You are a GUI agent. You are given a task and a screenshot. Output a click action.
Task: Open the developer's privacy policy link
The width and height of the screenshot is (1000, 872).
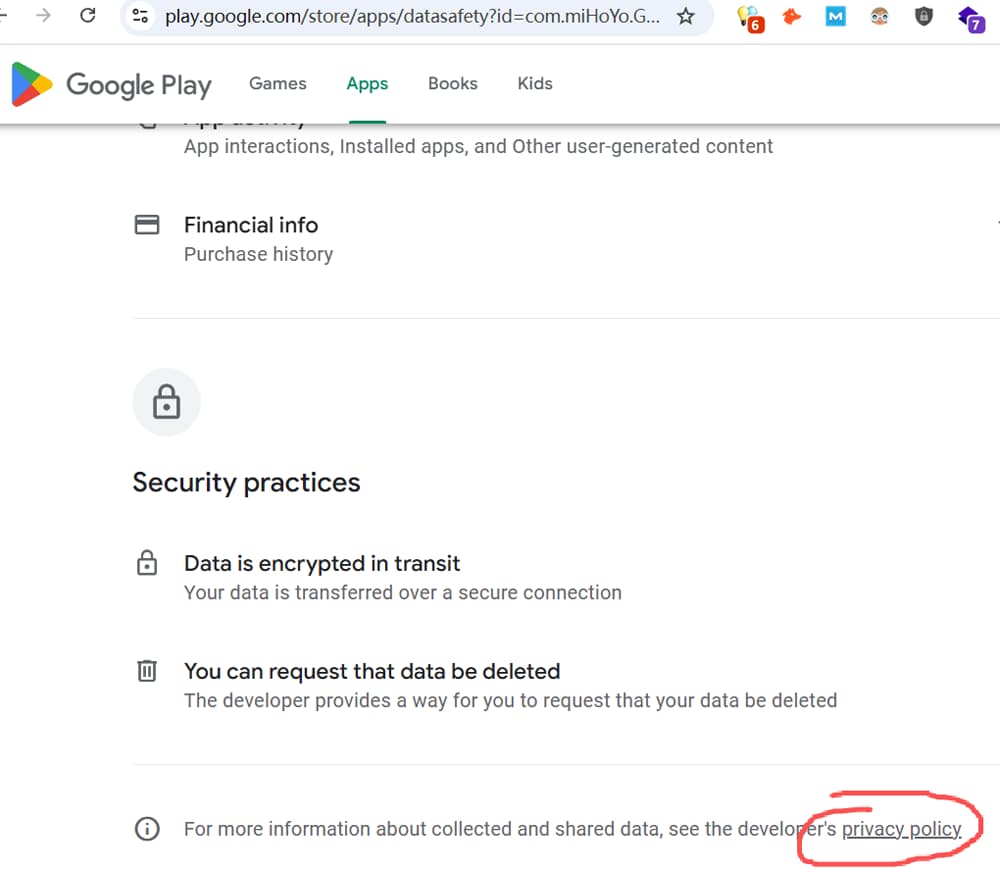coord(901,829)
